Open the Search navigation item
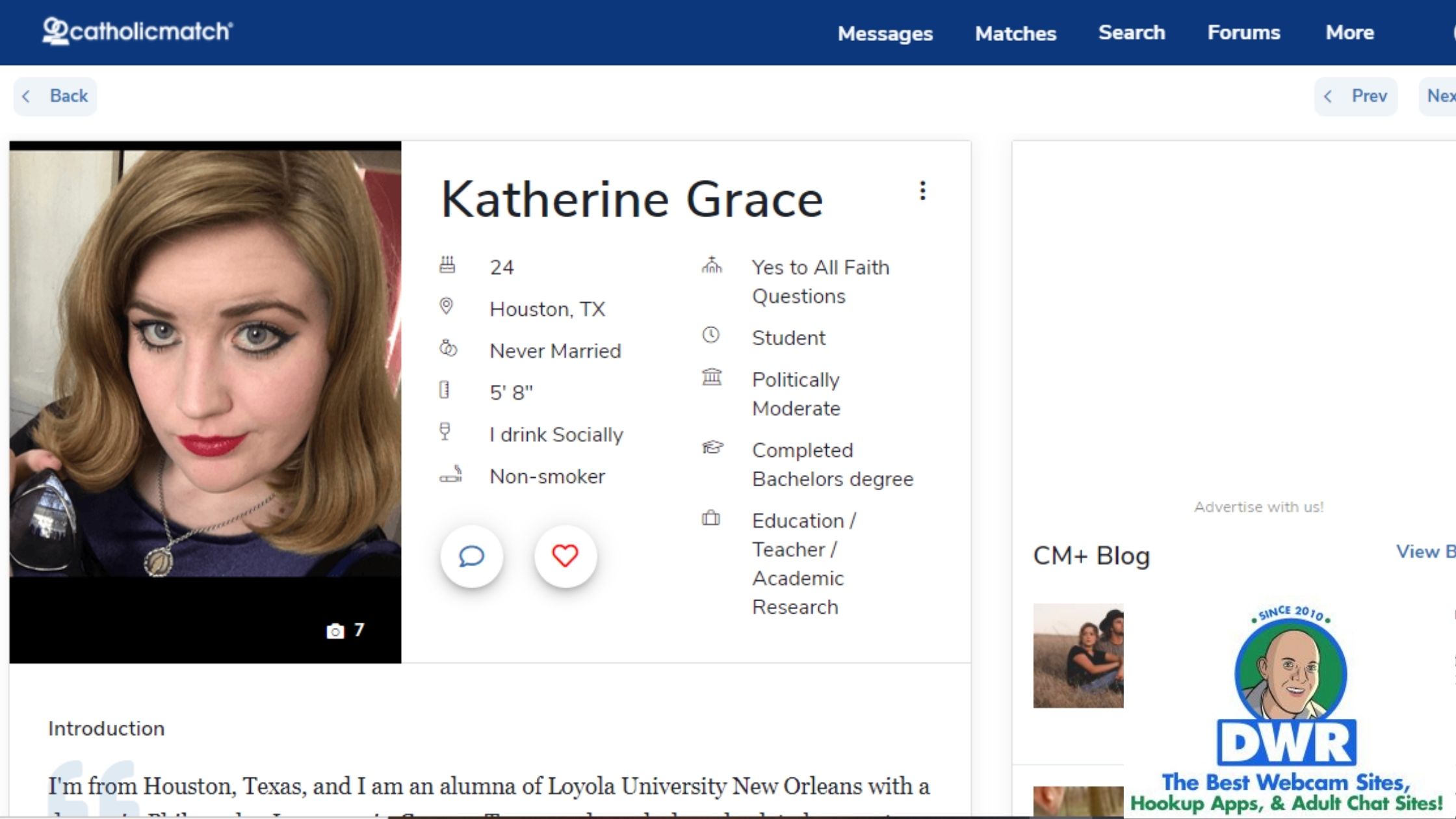 (x=1132, y=32)
